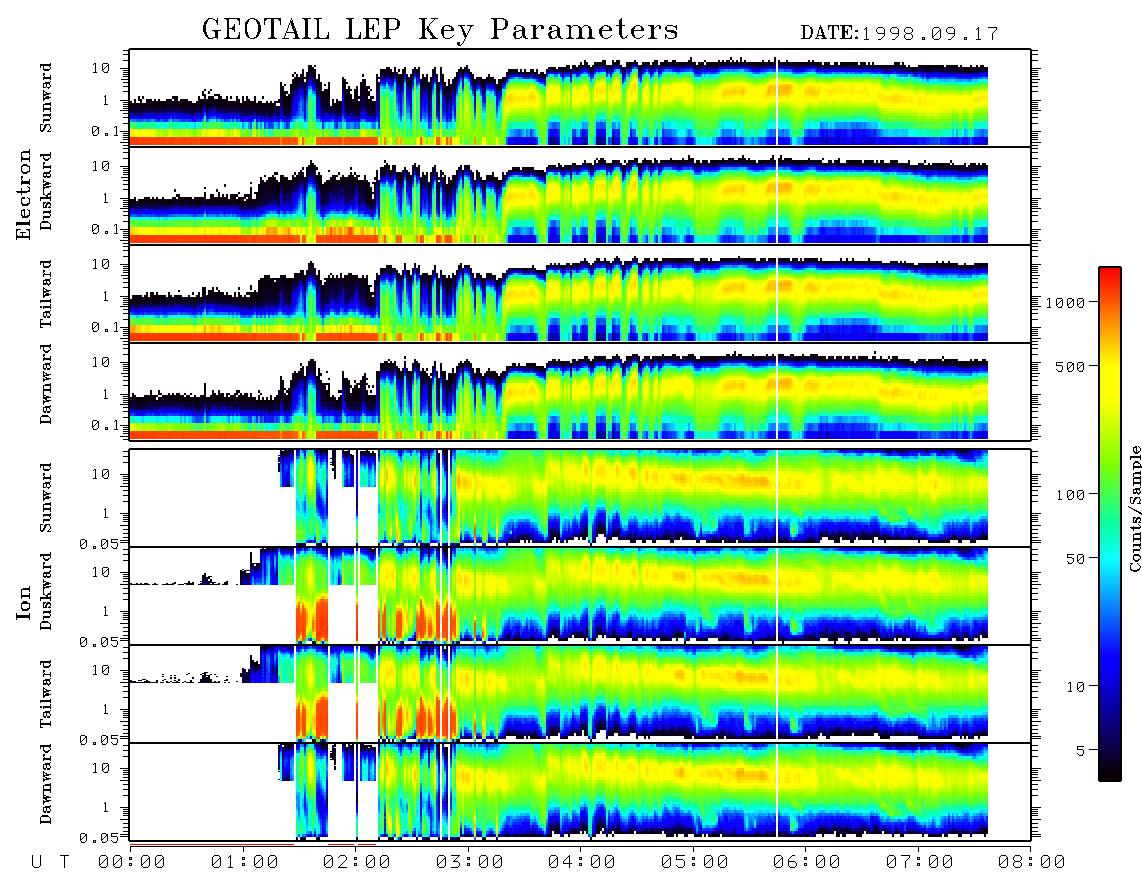Select the 04:00 time tick label
The width and height of the screenshot is (1142, 880).
point(582,863)
